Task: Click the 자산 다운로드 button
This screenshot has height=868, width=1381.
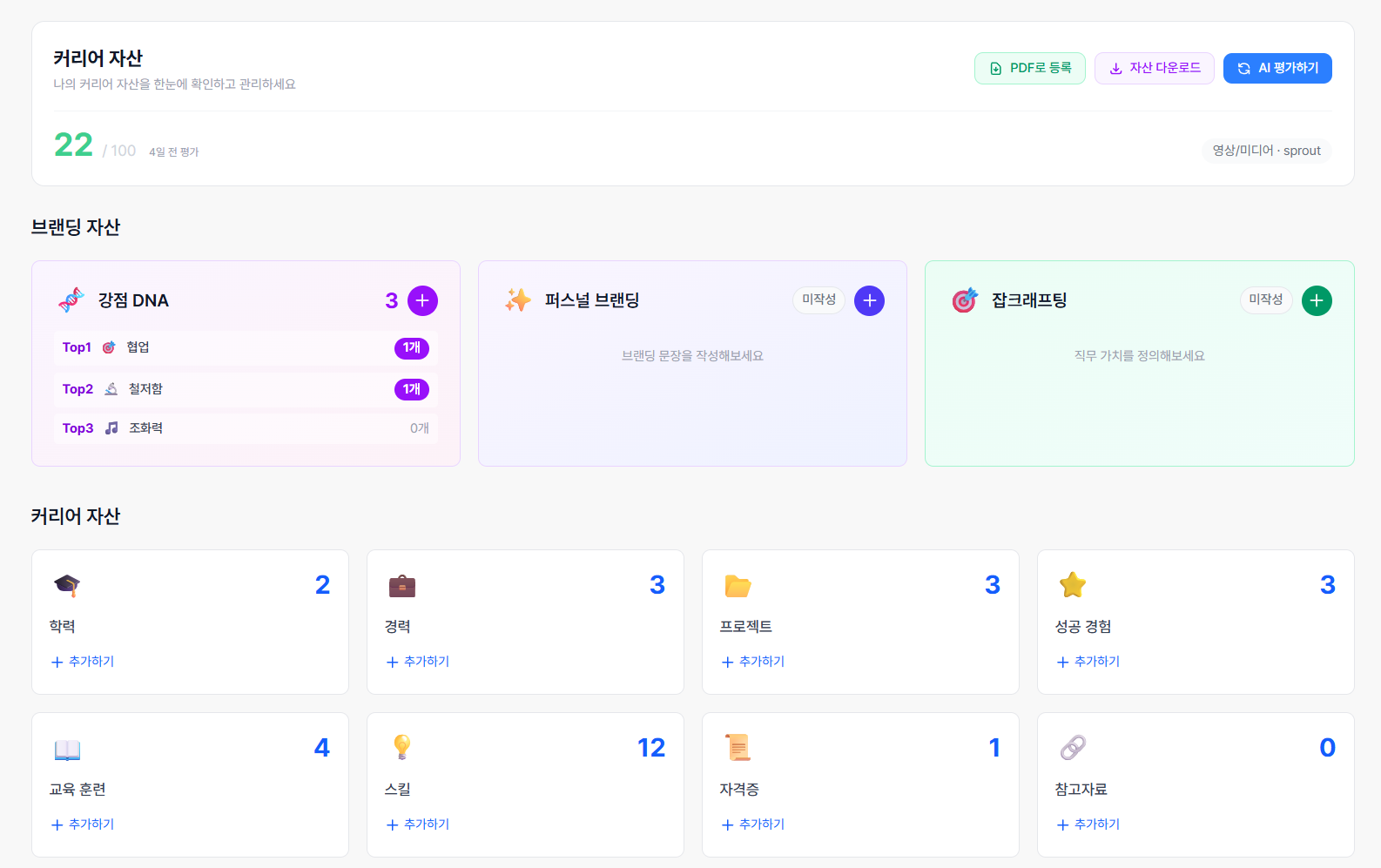Action: tap(1154, 68)
